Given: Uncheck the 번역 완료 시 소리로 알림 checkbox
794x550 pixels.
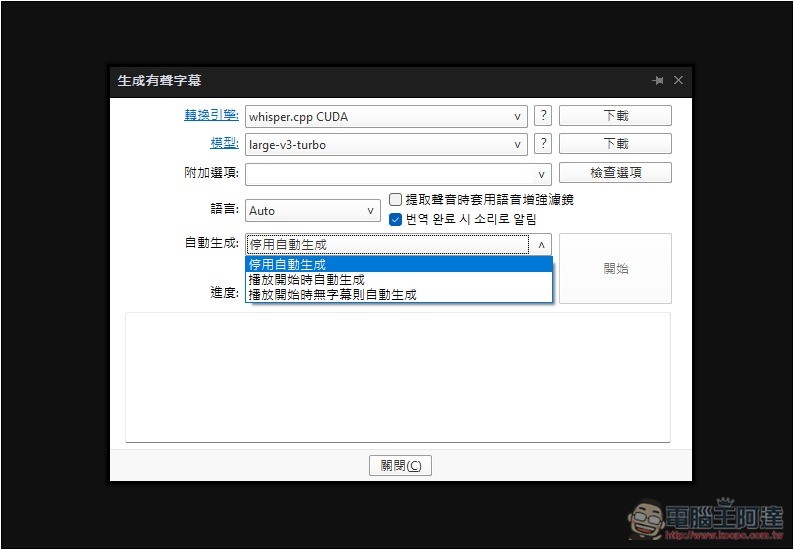Looking at the screenshot, I should (x=395, y=219).
